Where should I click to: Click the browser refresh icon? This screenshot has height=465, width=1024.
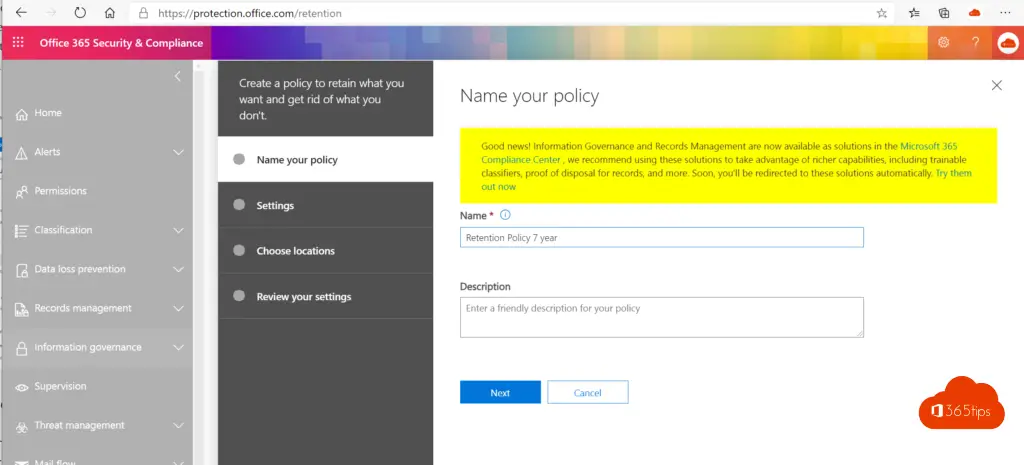pos(80,13)
